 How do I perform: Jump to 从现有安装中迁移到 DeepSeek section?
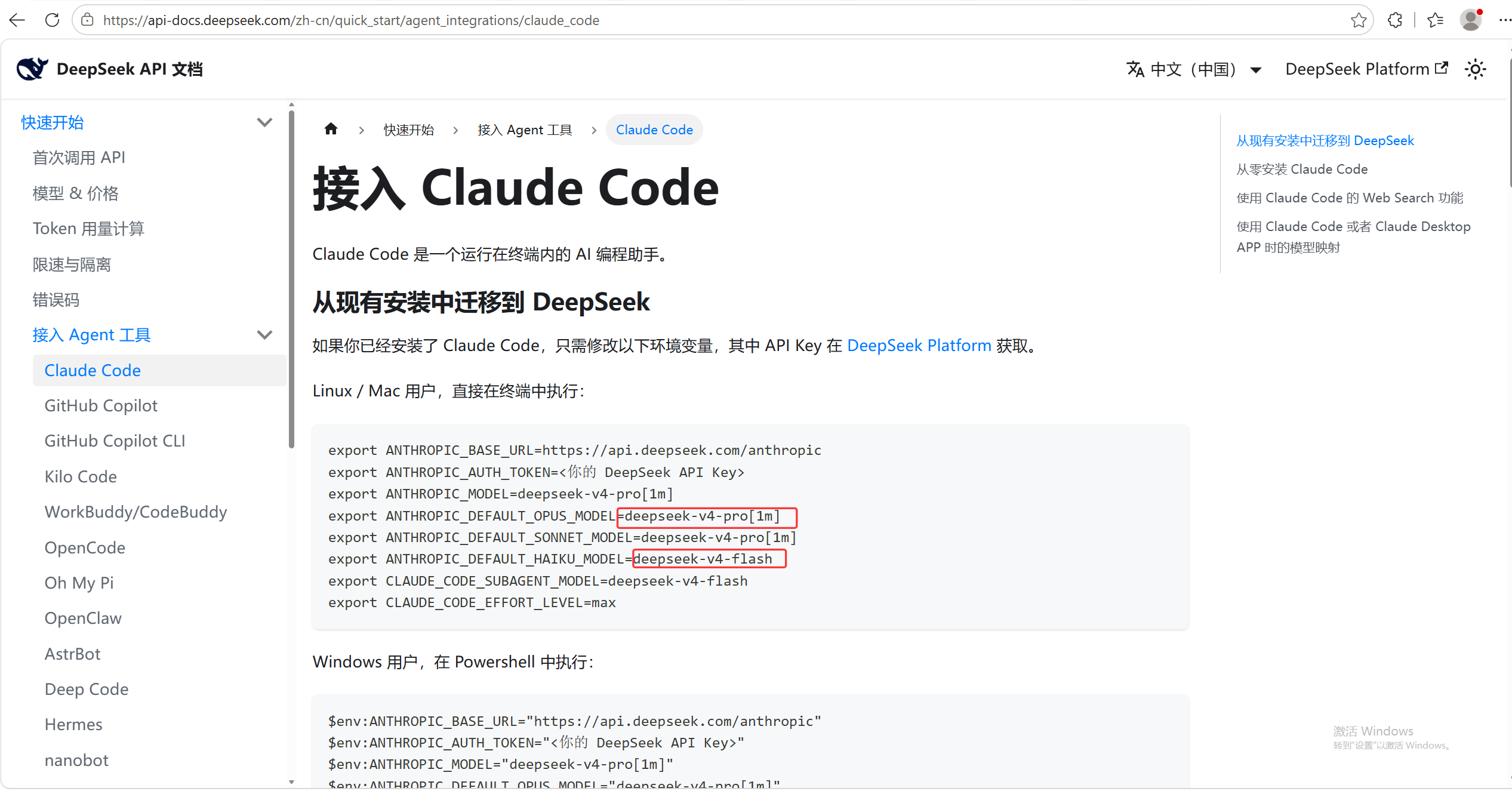1325,141
